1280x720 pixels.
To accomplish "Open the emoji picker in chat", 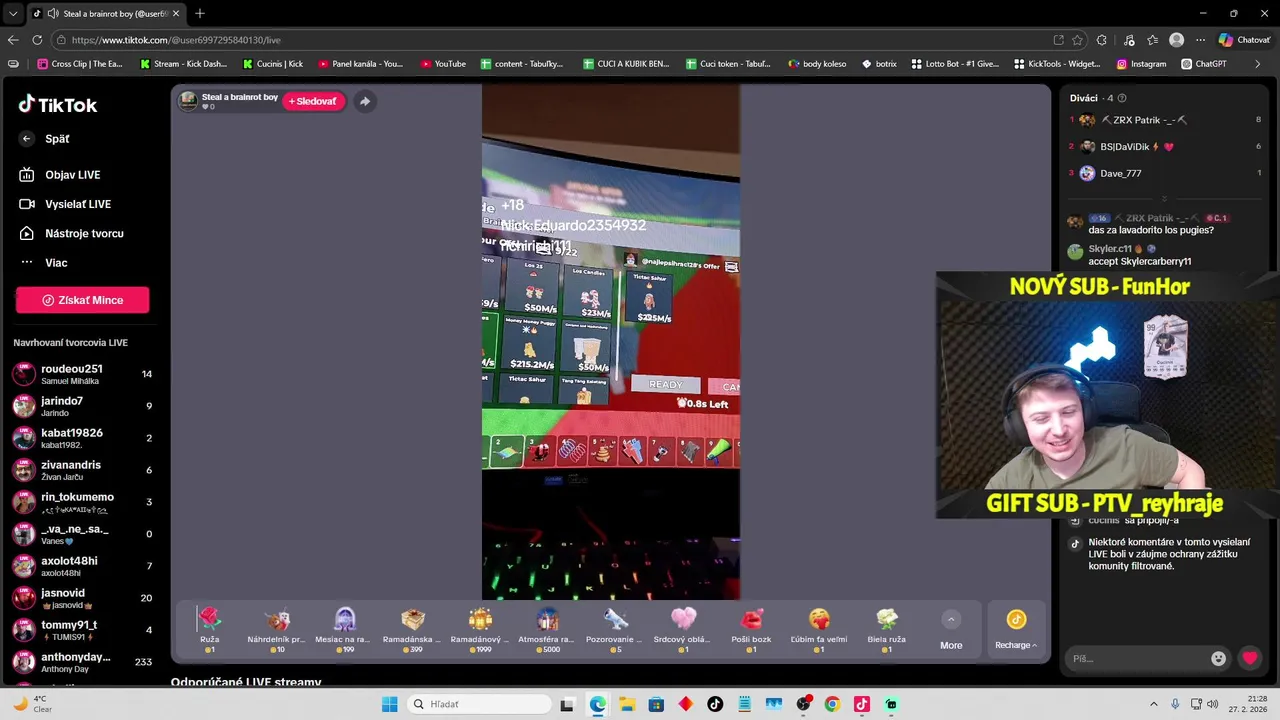I will [1218, 658].
